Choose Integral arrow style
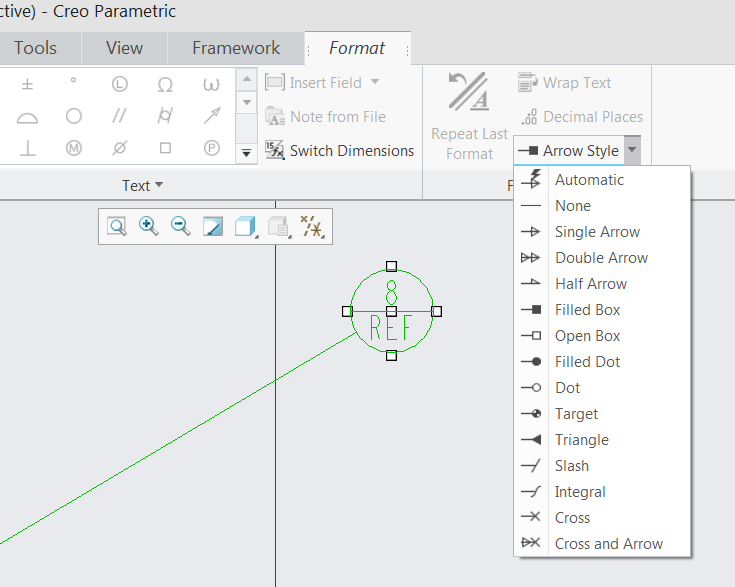735x587 pixels. (602, 492)
